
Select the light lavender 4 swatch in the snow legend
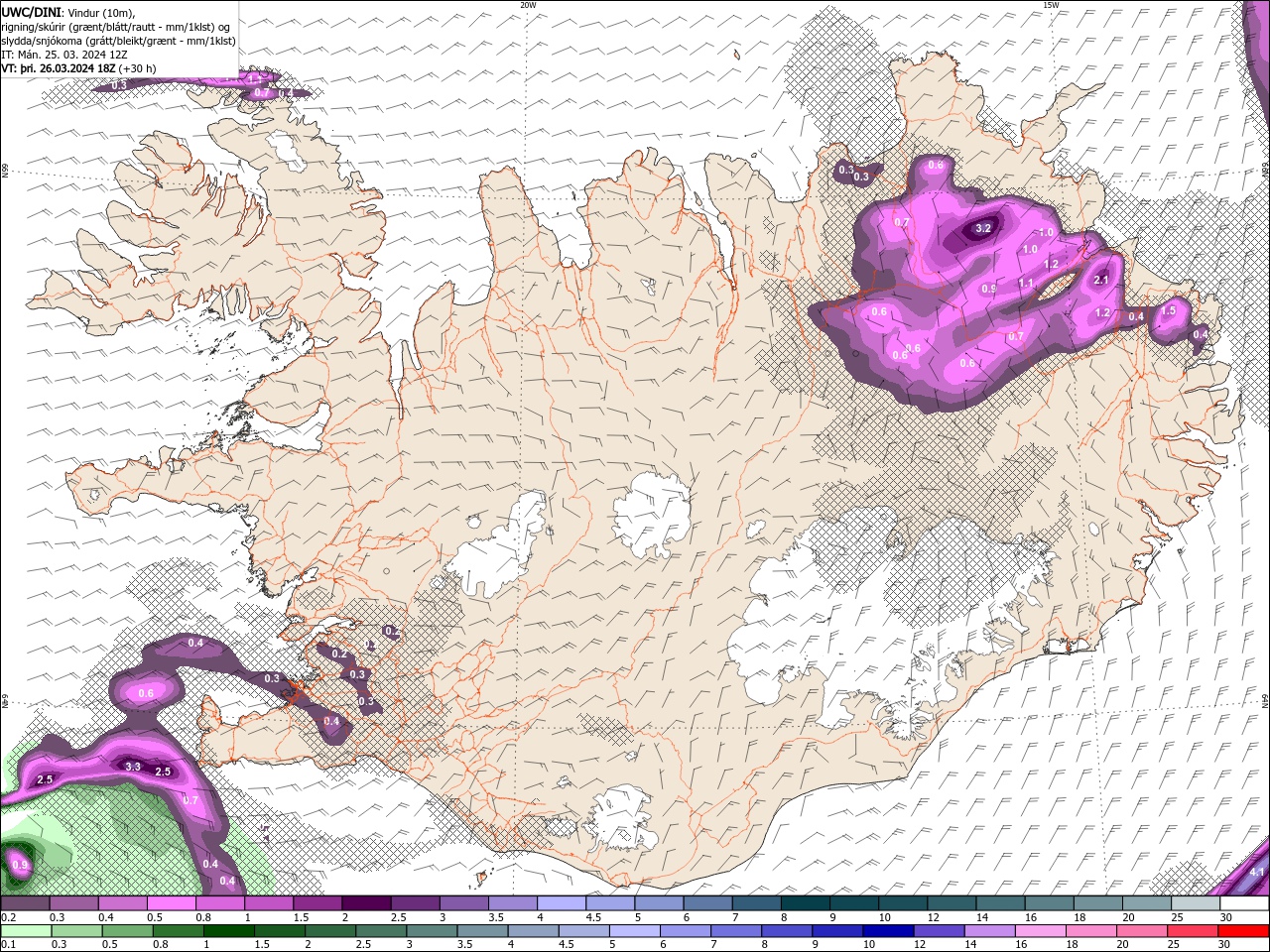coord(561,903)
